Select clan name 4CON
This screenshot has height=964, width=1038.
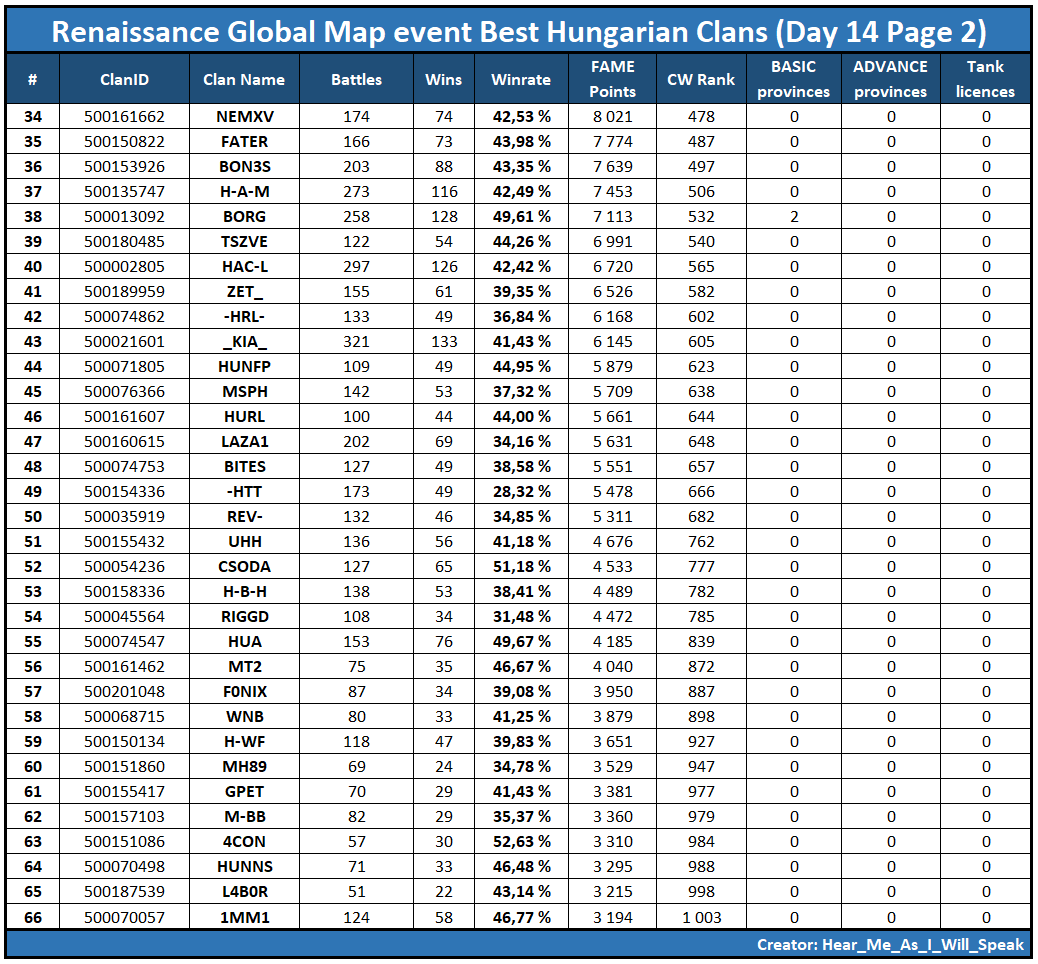[245, 842]
